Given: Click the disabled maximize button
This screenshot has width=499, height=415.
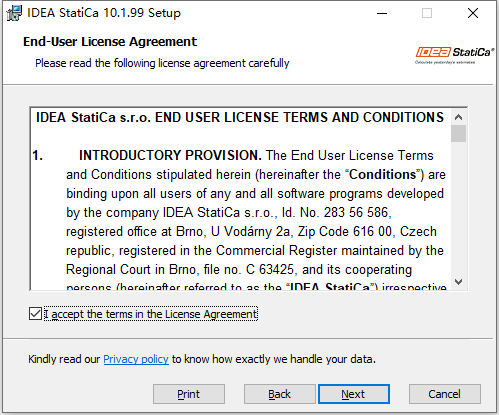Looking at the screenshot, I should tap(427, 13).
